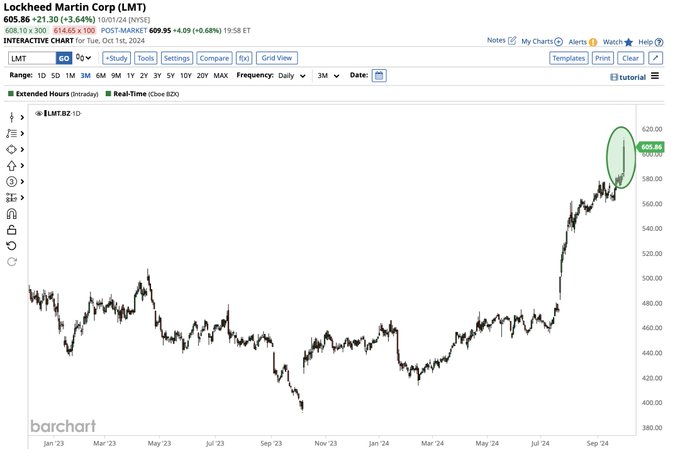Toggle Extended Hours intraday indicator
The image size is (680, 461).
tap(53, 94)
